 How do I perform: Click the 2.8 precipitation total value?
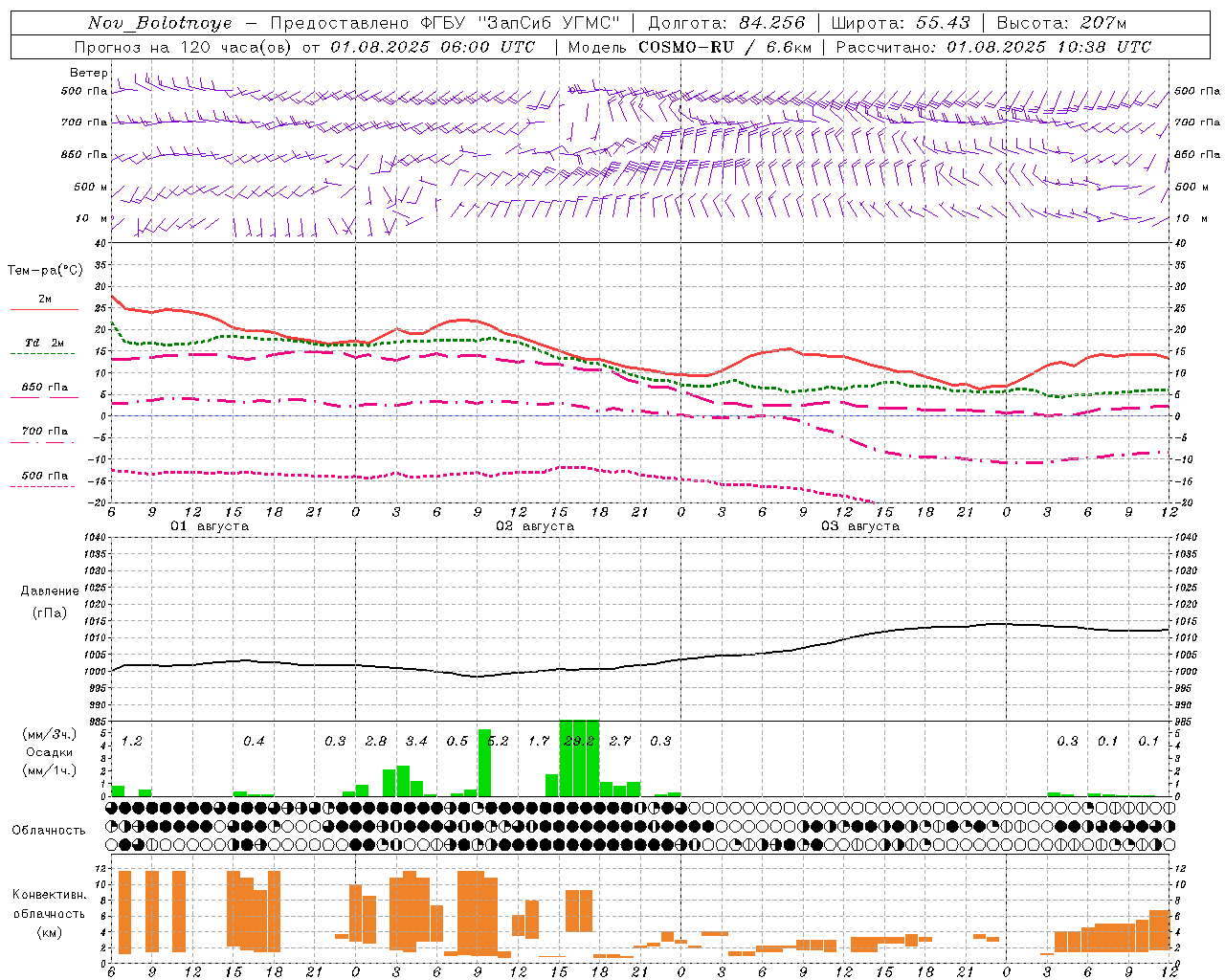(x=376, y=742)
